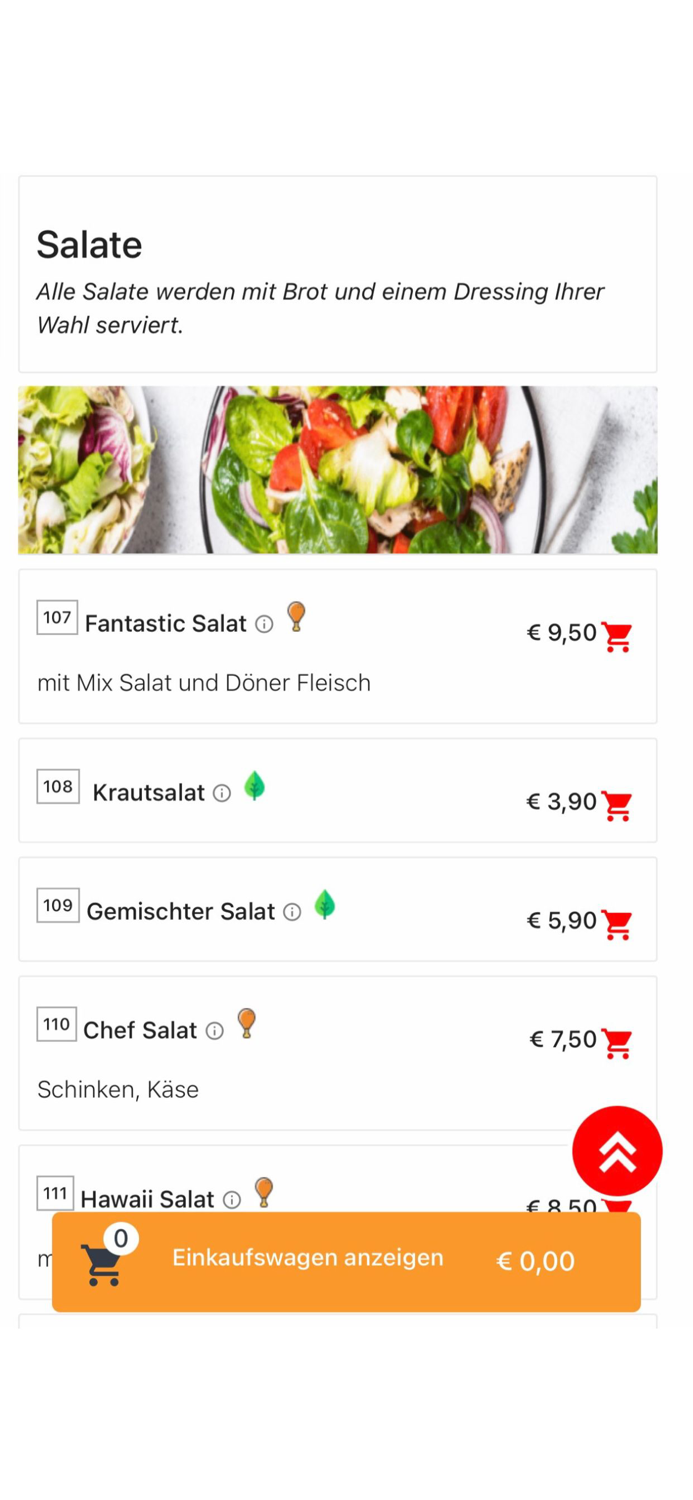
Task: Add Gemischter Salat with the cart icon
Action: tap(618, 924)
